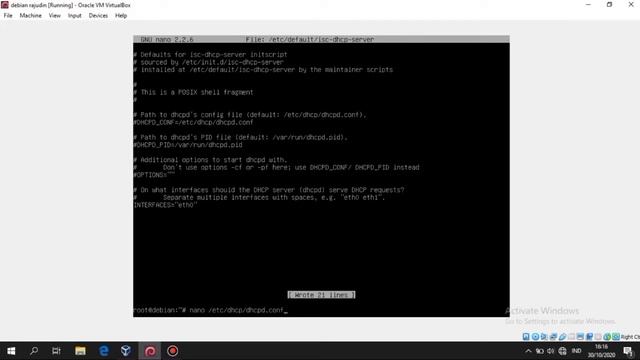This screenshot has height=360, width=640.
Task: Open the Windows notification center
Action: tap(628, 351)
